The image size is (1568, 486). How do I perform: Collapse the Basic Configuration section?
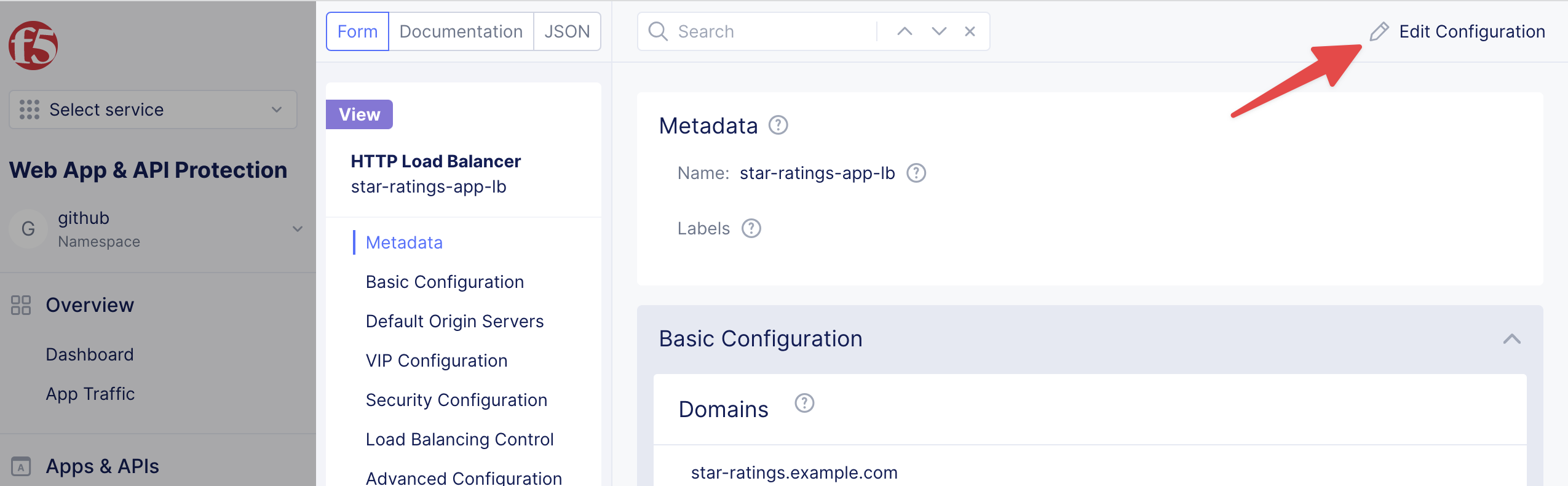pyautogui.click(x=1511, y=339)
